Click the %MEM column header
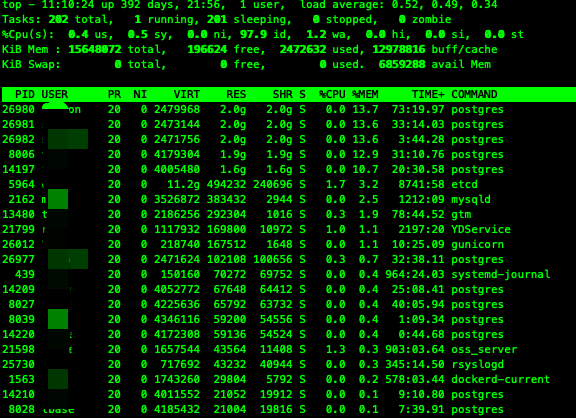576x418 pixels. [x=365, y=94]
